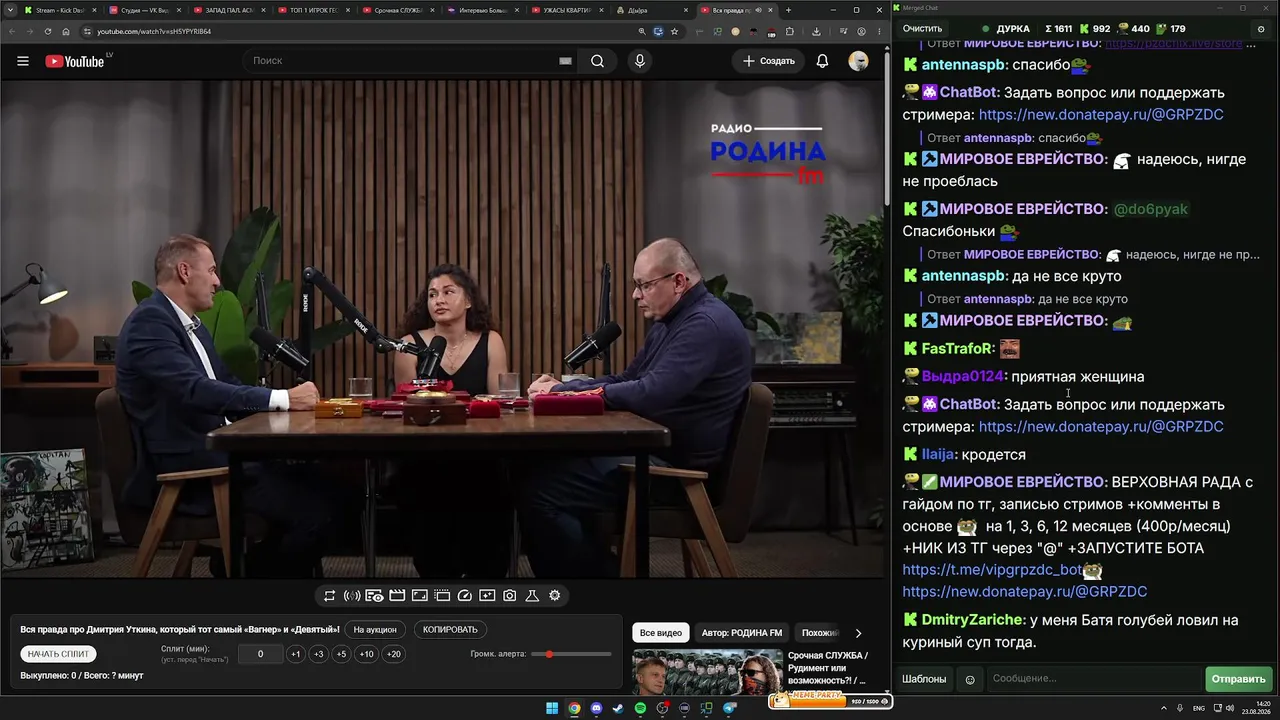Viewport: 1280px width, 720px height.
Task: Add 10 minutes with the '+10' button
Action: [x=367, y=654]
